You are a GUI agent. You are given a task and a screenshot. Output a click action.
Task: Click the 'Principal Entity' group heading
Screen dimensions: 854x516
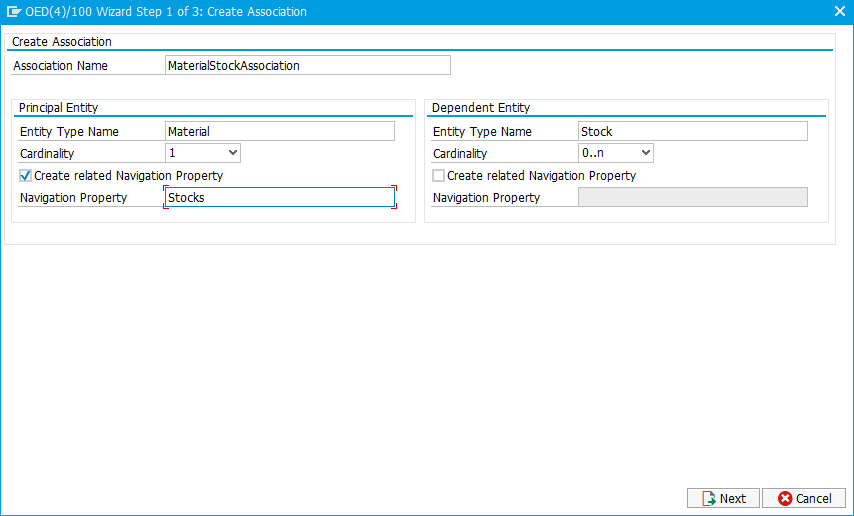[58, 107]
